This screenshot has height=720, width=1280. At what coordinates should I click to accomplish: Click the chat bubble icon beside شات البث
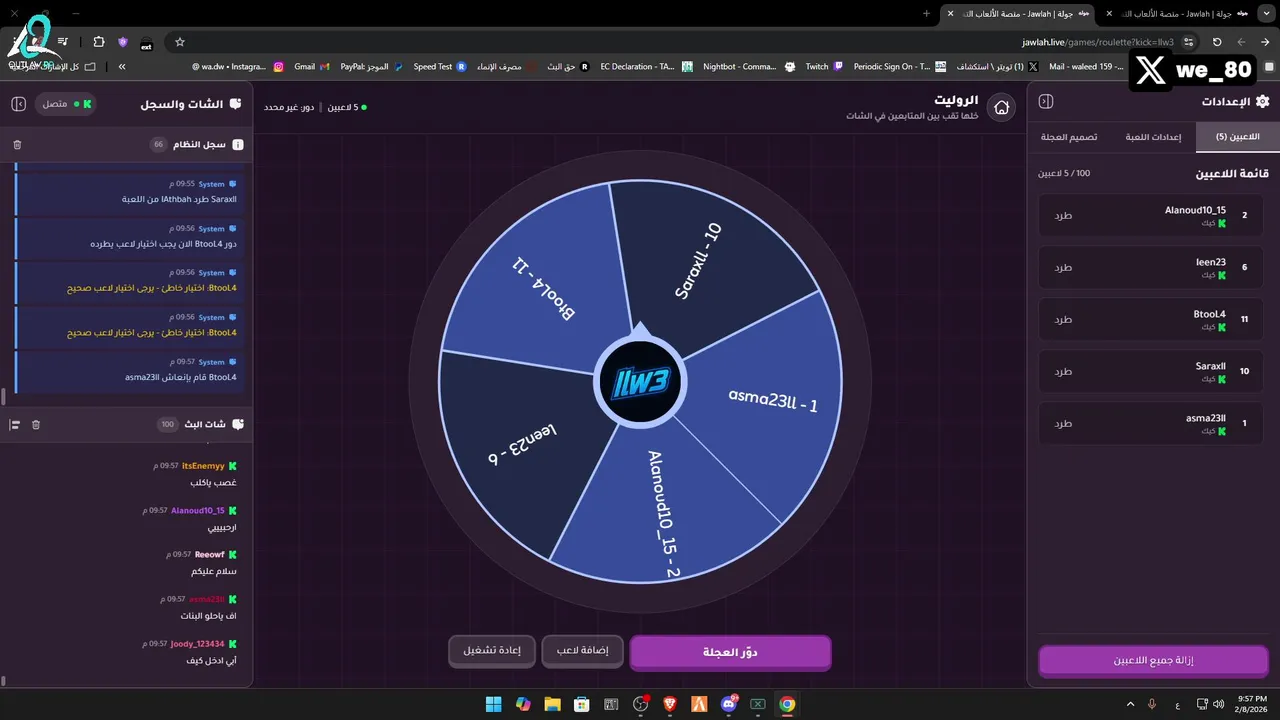(238, 425)
